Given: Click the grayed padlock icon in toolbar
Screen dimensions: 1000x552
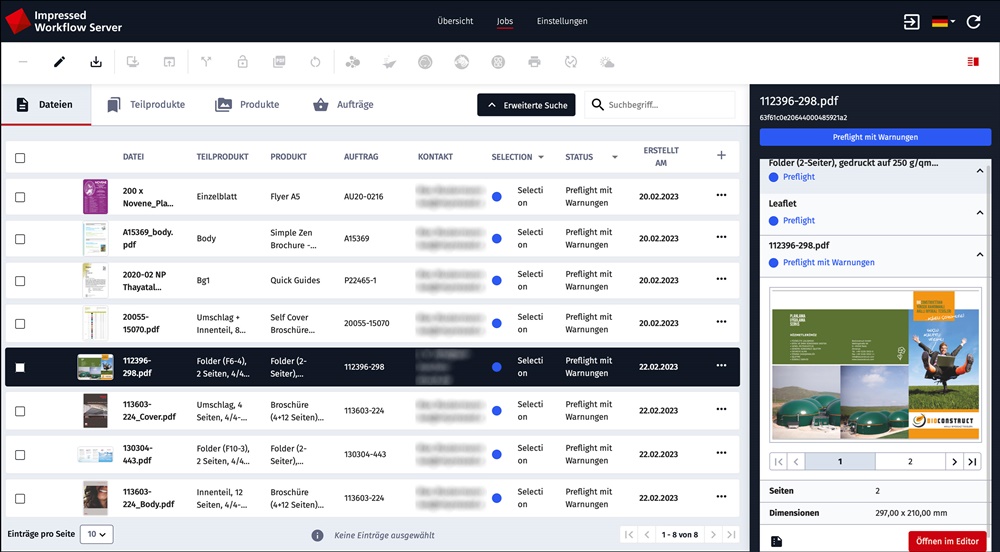Looking at the screenshot, I should (x=242, y=62).
